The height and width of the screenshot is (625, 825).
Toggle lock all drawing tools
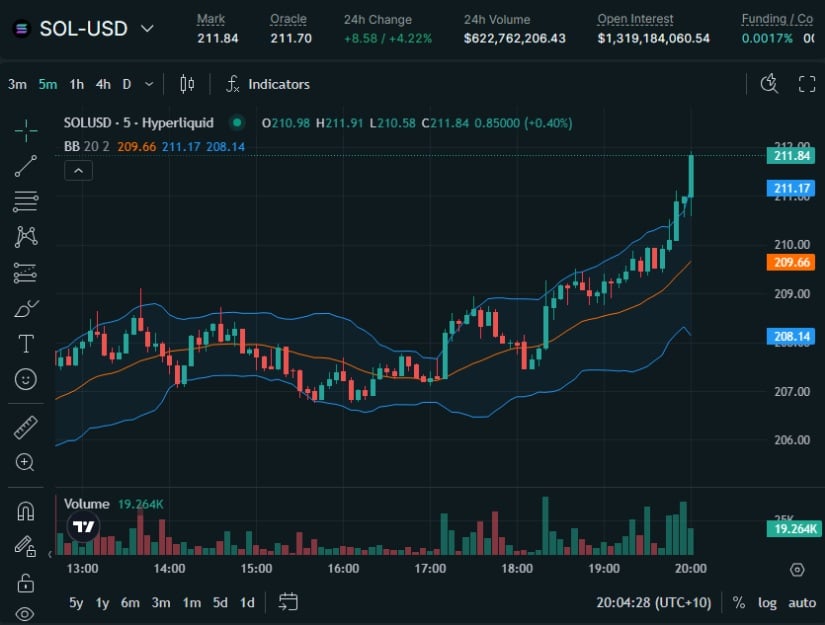point(25,582)
